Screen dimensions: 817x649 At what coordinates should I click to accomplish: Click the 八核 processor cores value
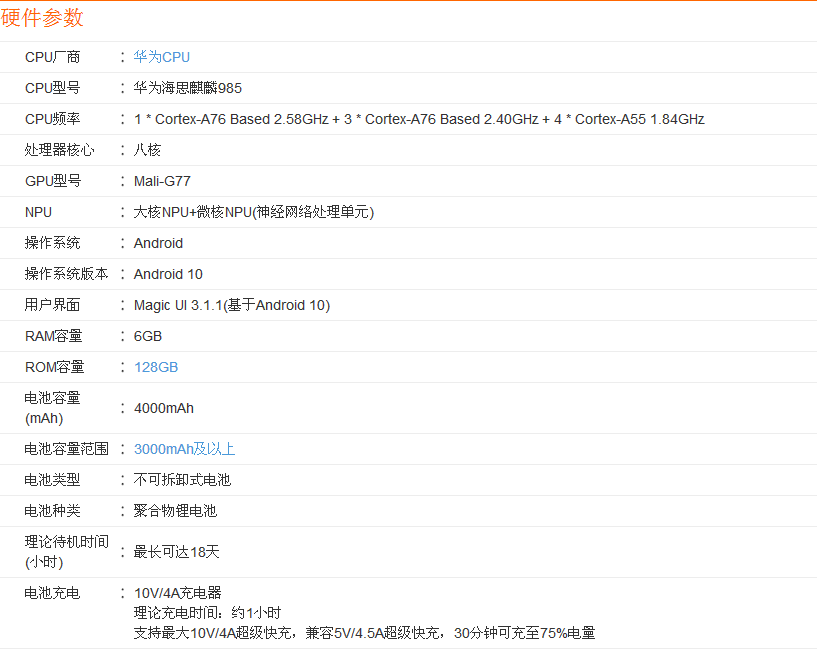(149, 150)
